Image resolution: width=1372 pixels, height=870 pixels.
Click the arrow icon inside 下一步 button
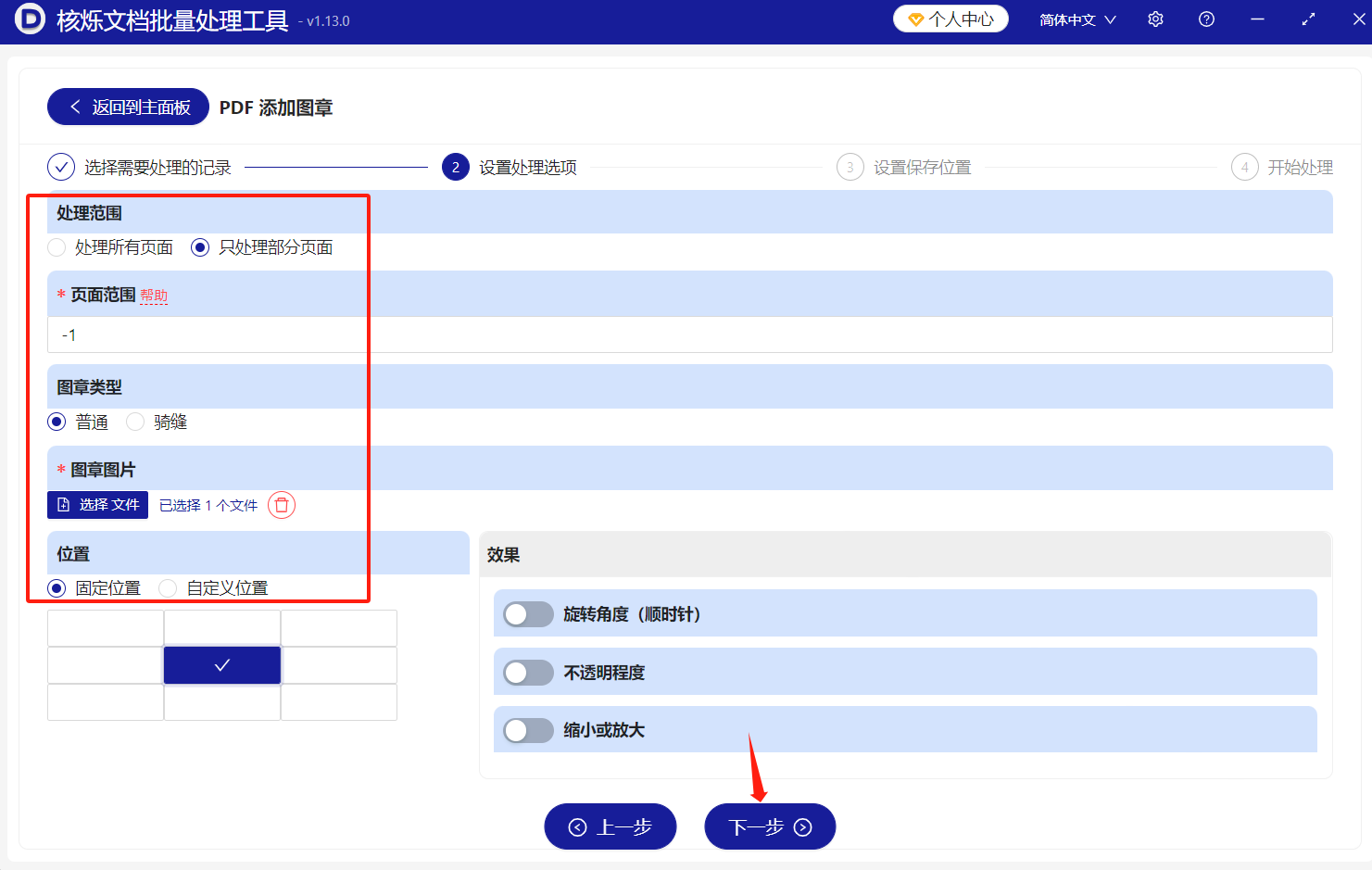pyautogui.click(x=803, y=826)
